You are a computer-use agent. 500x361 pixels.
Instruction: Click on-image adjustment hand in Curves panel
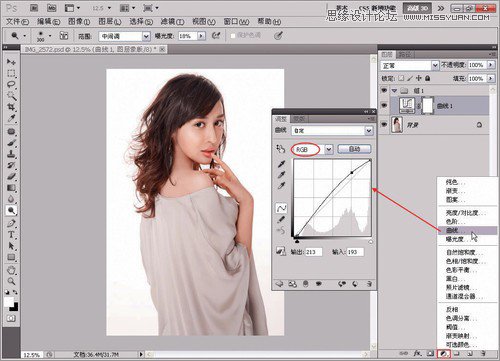pos(280,149)
